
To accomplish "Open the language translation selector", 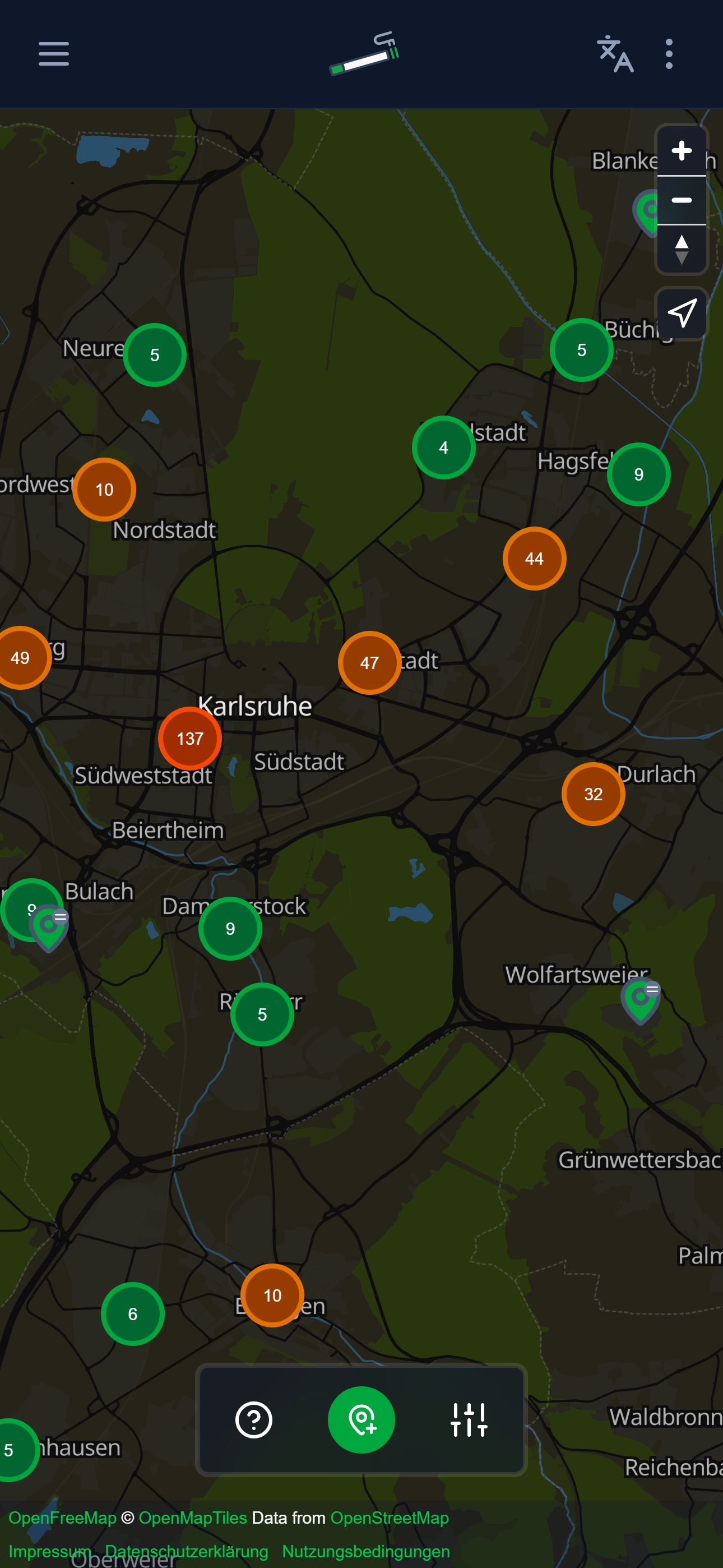I will point(615,54).
